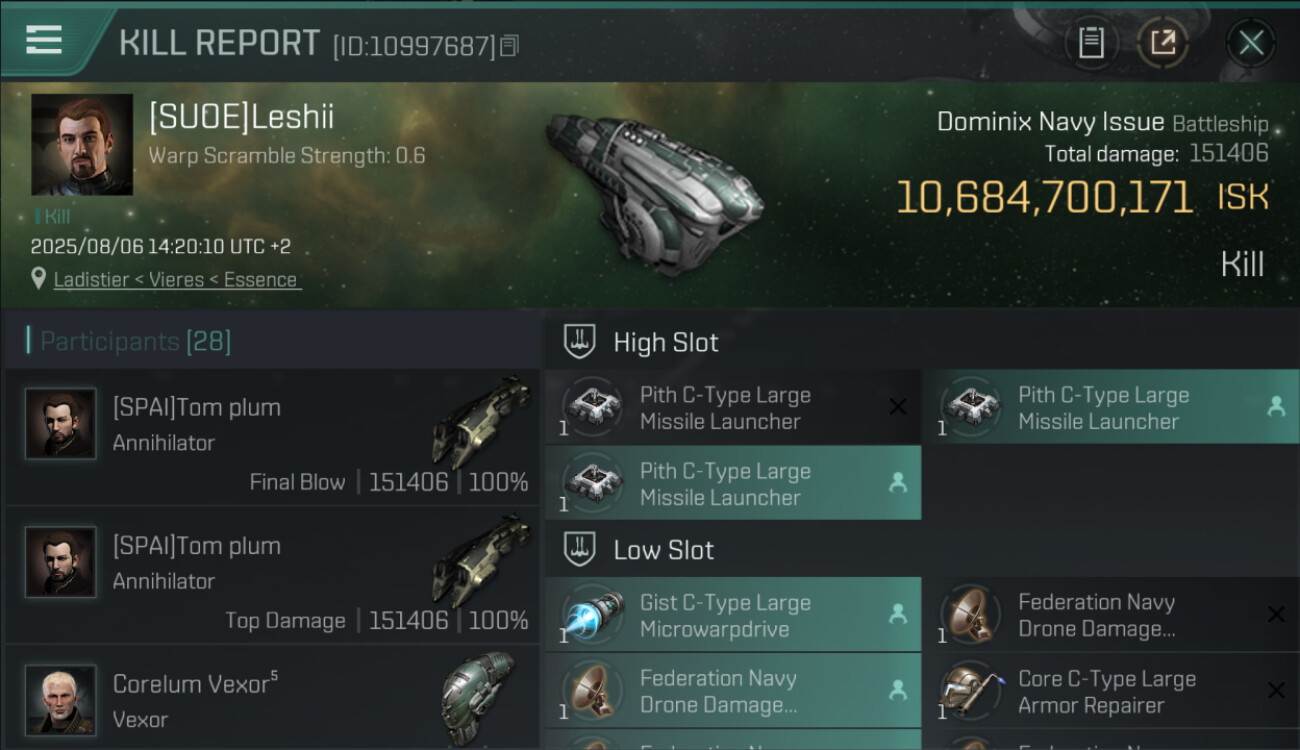Screen dimensions: 1300x750
Task: Copy the kill report ID
Action: click(510, 46)
